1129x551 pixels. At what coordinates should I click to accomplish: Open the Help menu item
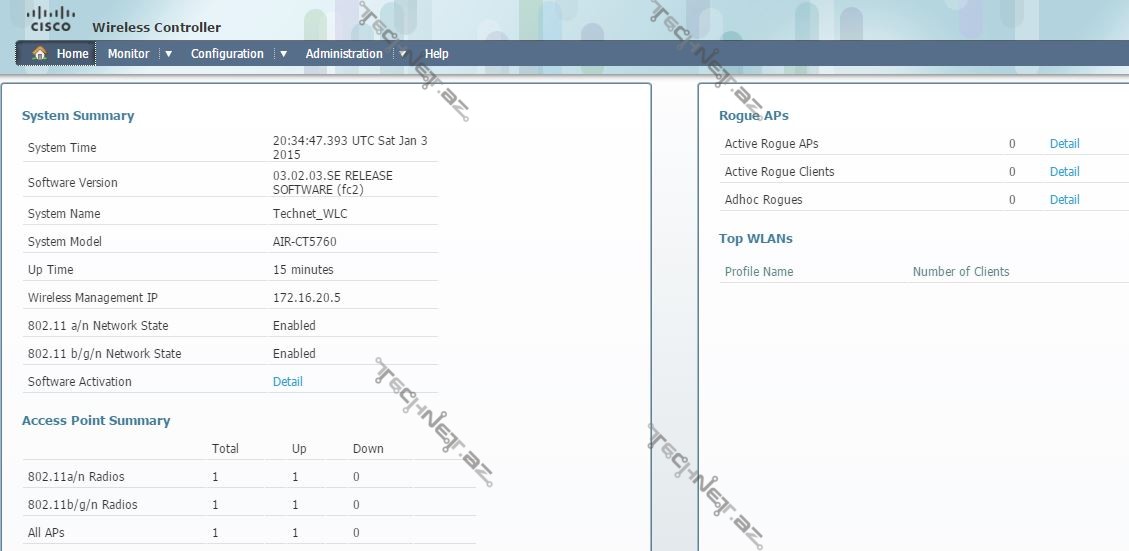click(436, 54)
